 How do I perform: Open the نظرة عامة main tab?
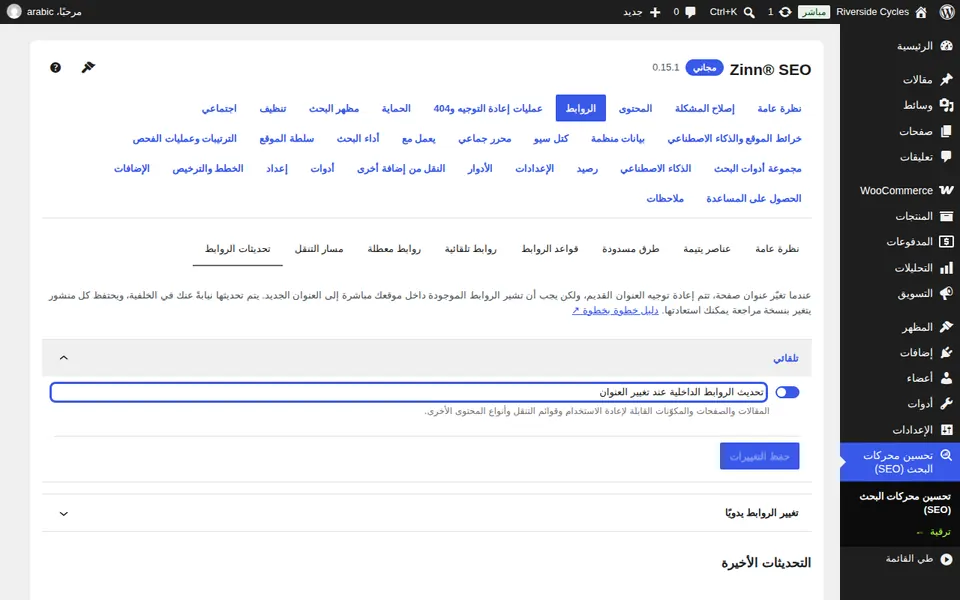click(779, 108)
